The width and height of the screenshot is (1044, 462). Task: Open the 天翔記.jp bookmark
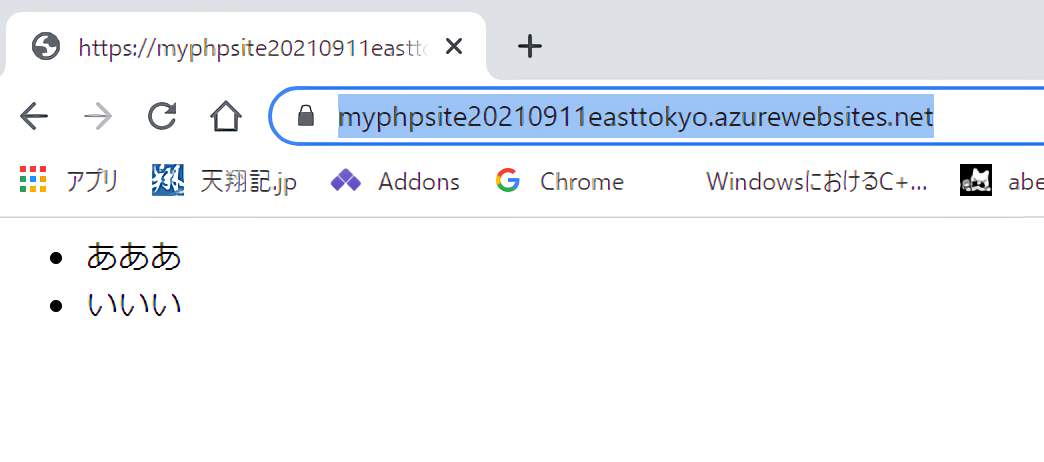224,181
